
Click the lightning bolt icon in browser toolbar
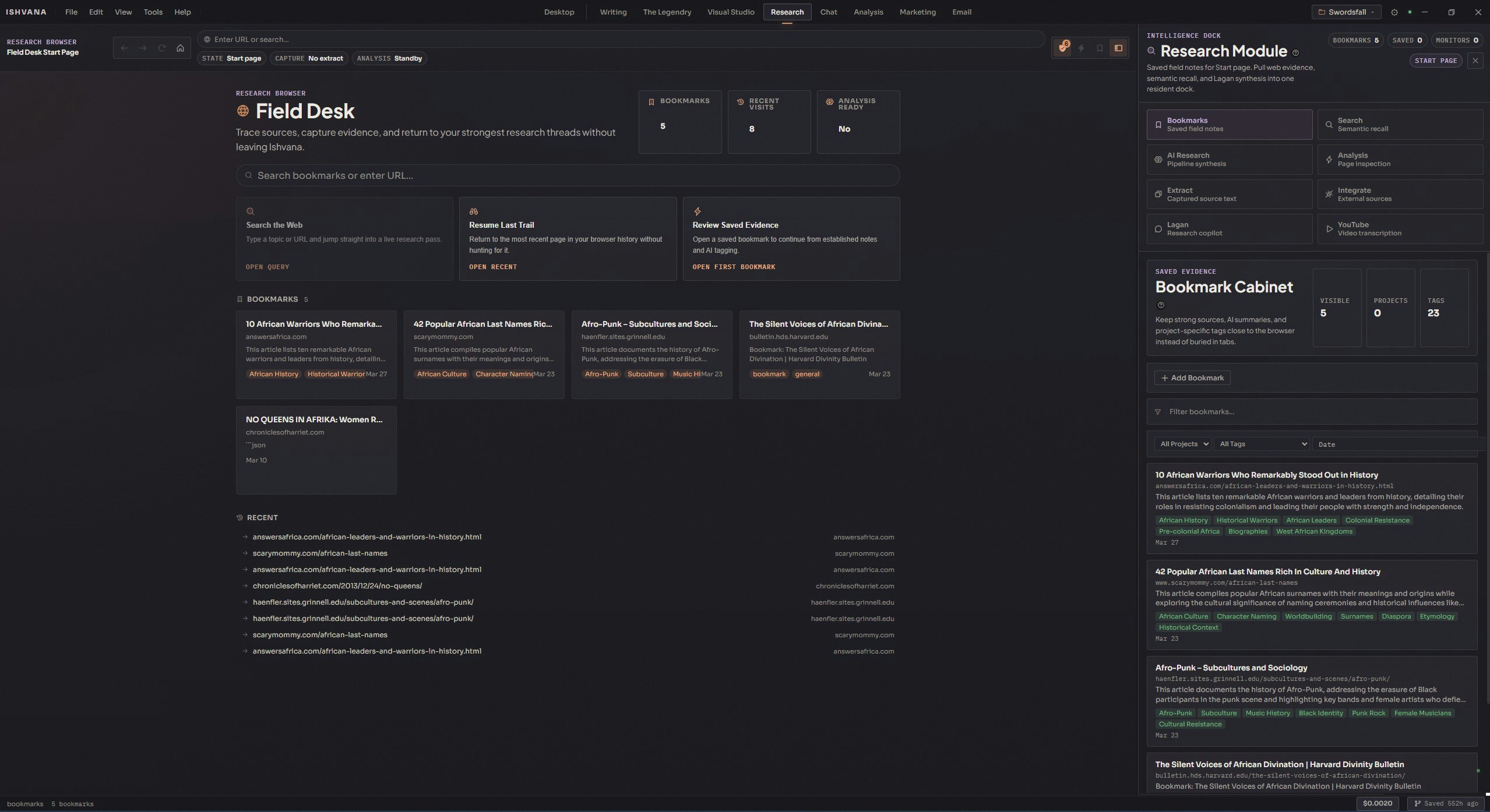1081,48
